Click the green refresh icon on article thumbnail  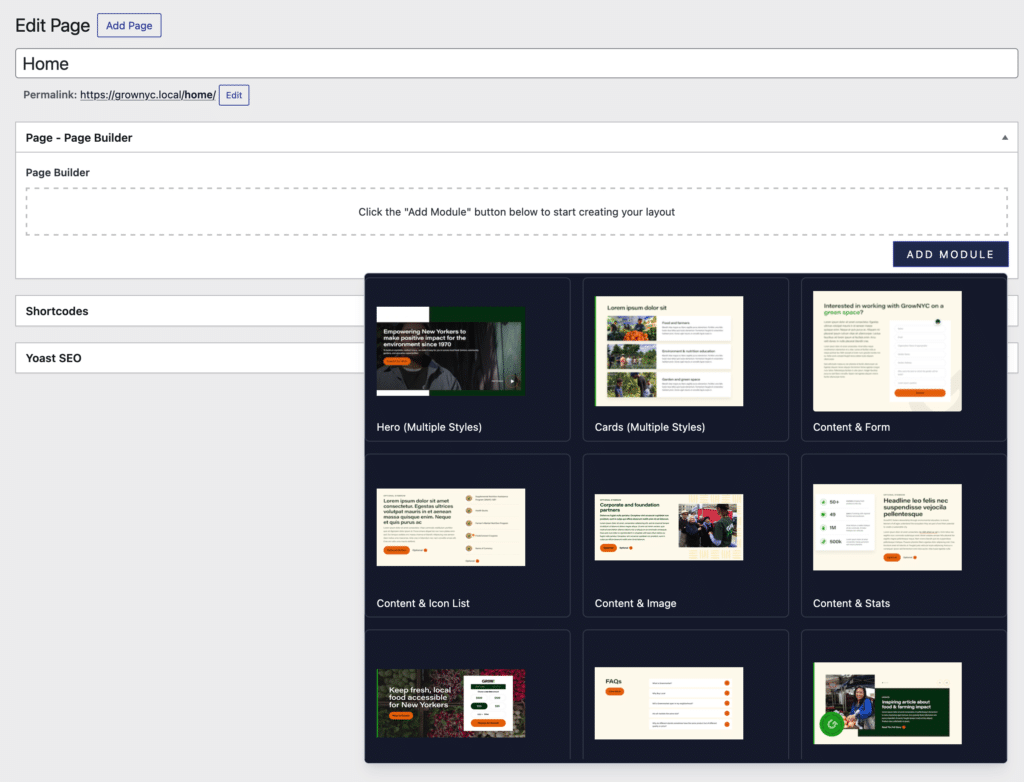pyautogui.click(x=832, y=724)
